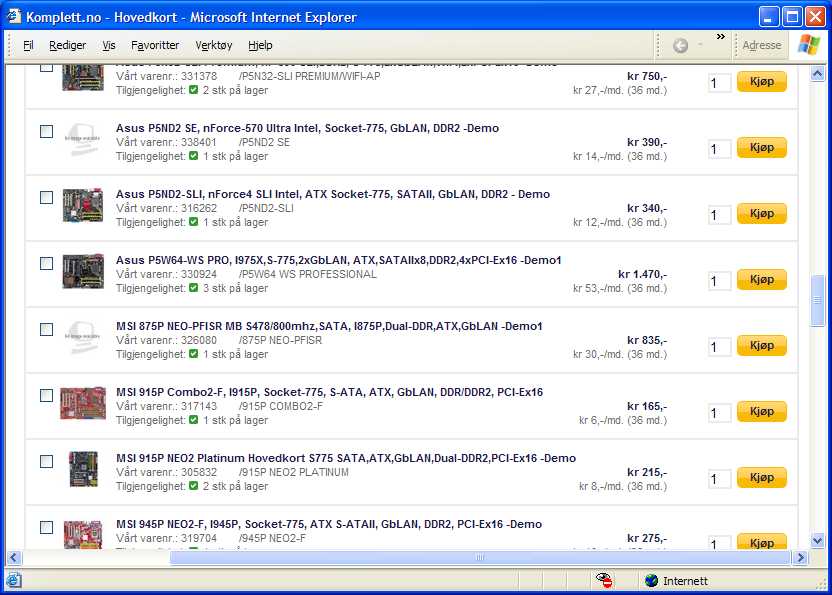The width and height of the screenshot is (832, 595).
Task: Click the Internett zone globe icon
Action: 651,581
